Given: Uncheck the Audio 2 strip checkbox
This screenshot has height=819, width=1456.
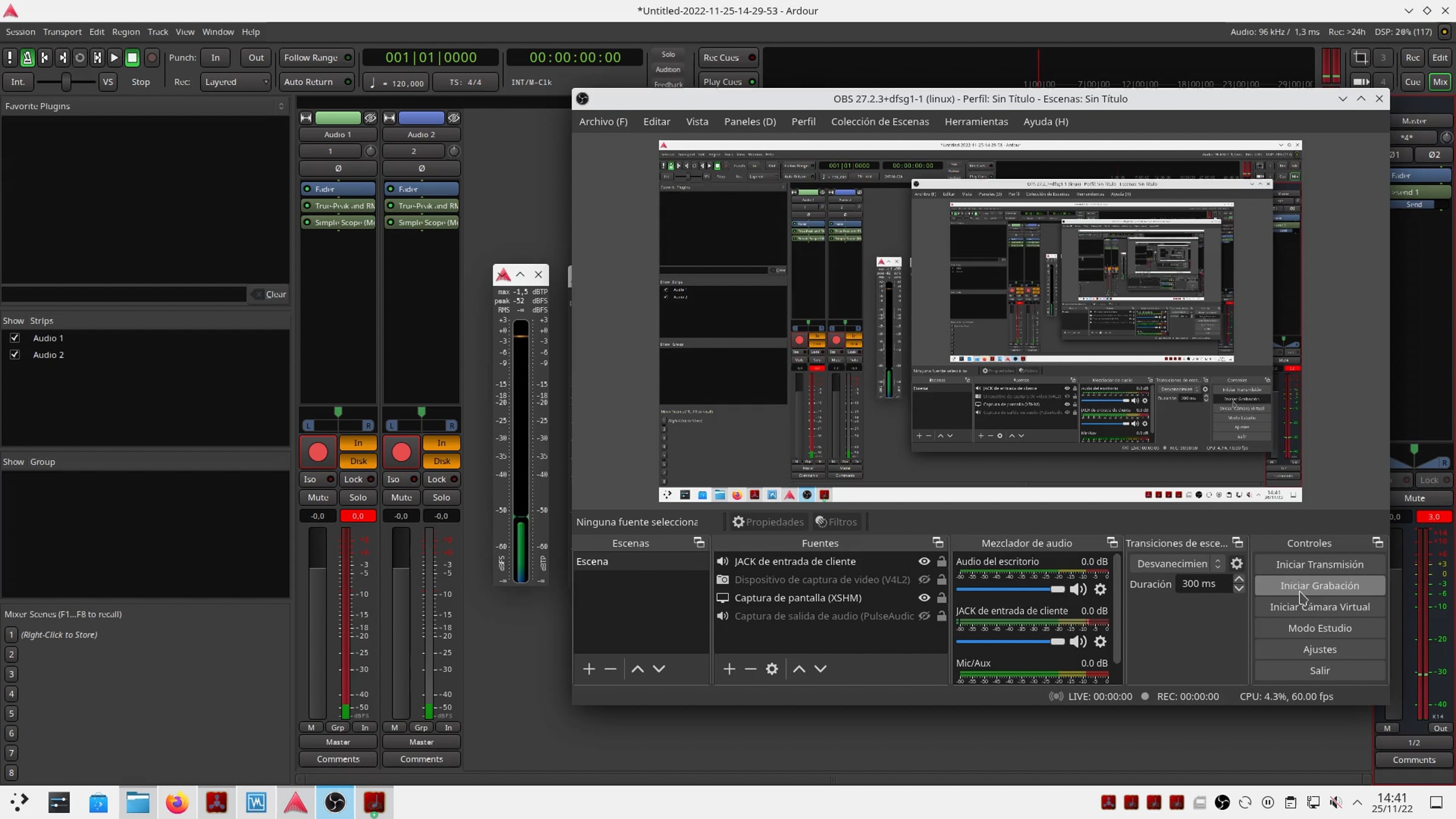Looking at the screenshot, I should tap(15, 355).
